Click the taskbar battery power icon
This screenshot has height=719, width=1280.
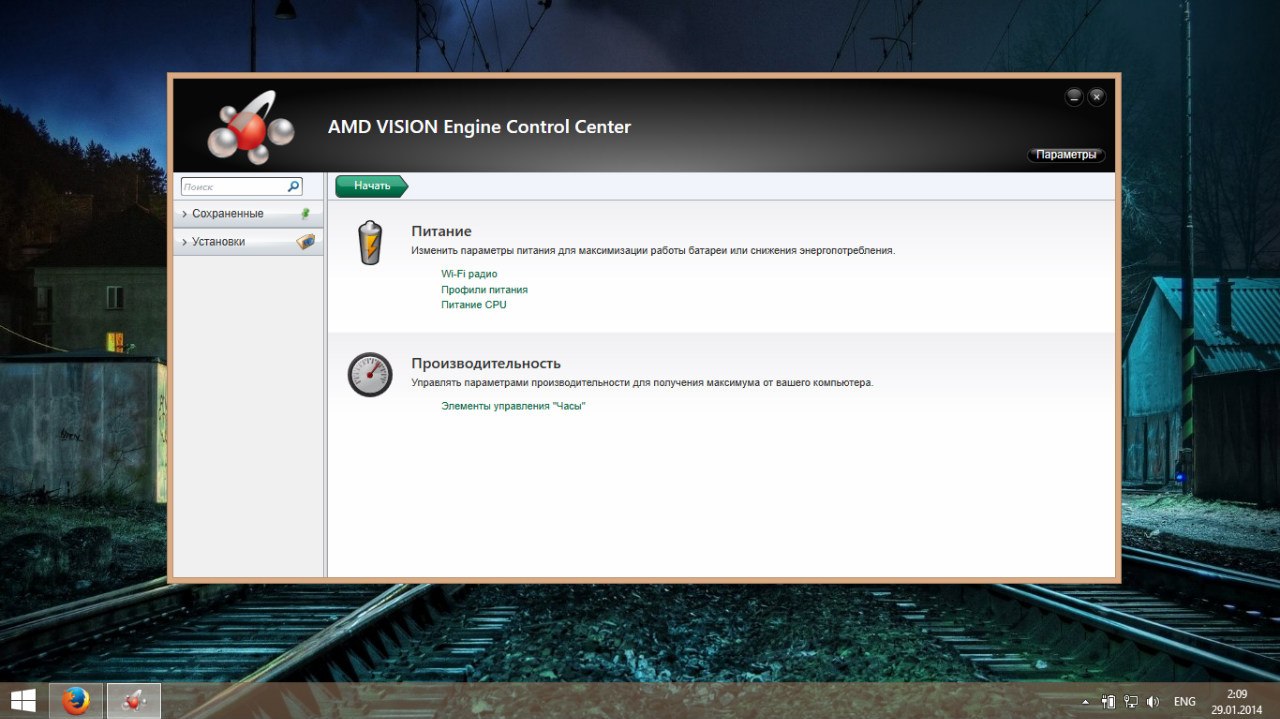1108,702
